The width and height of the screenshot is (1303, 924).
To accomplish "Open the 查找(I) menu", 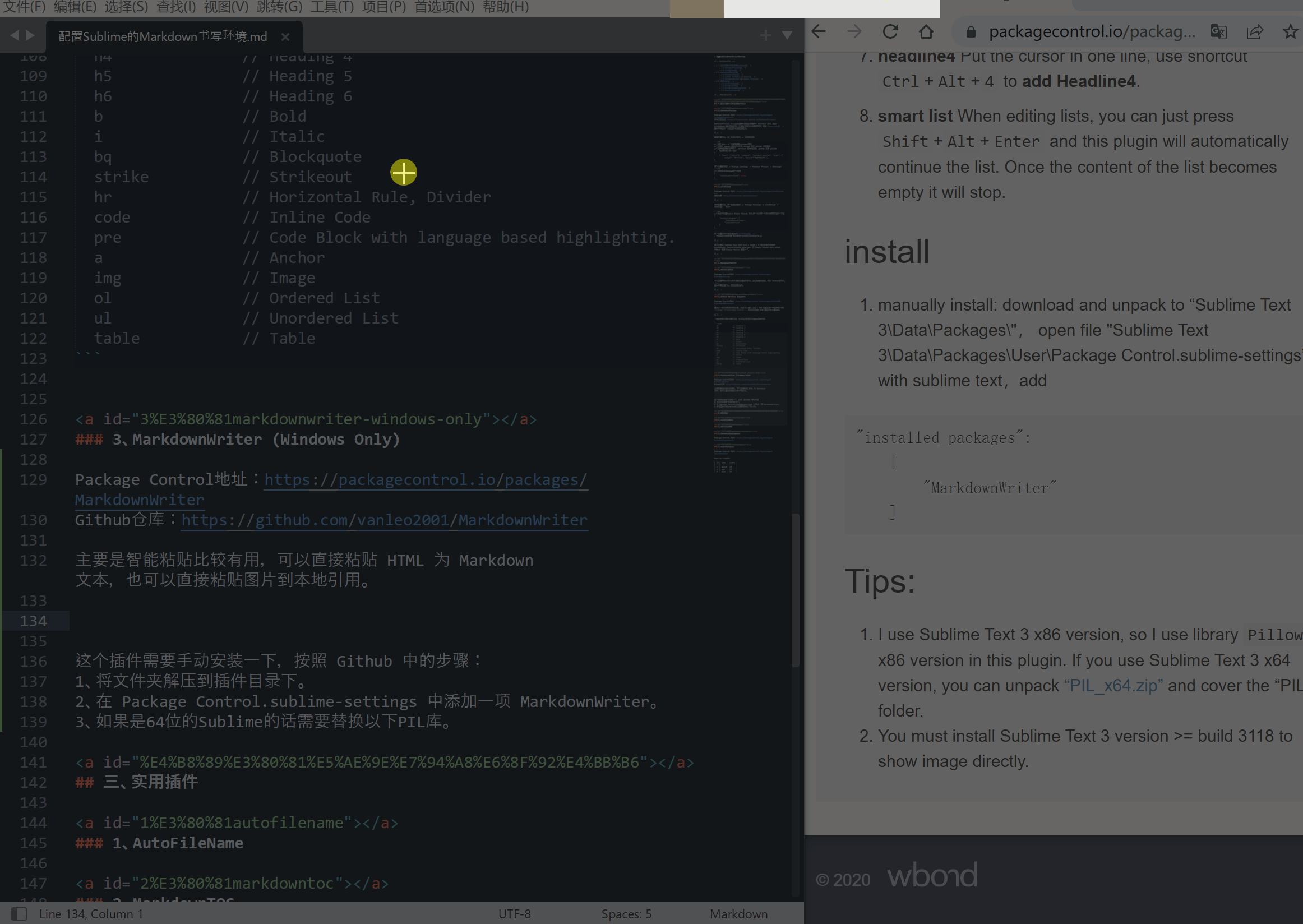I will click(177, 7).
